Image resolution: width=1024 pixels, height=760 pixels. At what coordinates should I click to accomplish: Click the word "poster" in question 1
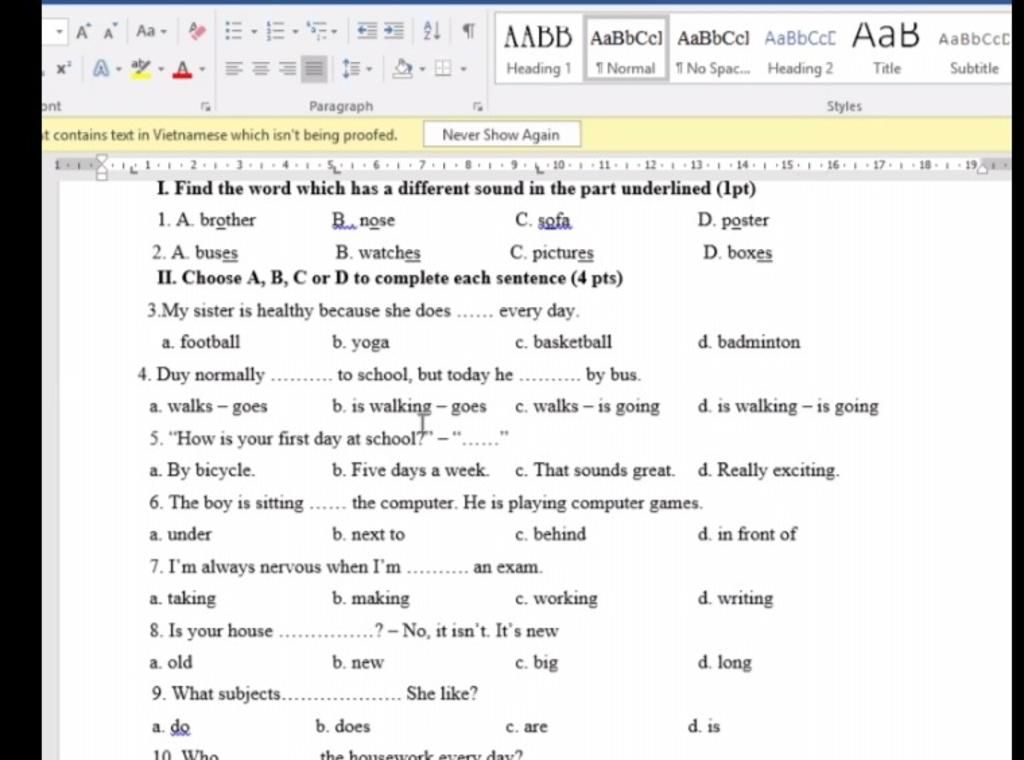(x=745, y=221)
